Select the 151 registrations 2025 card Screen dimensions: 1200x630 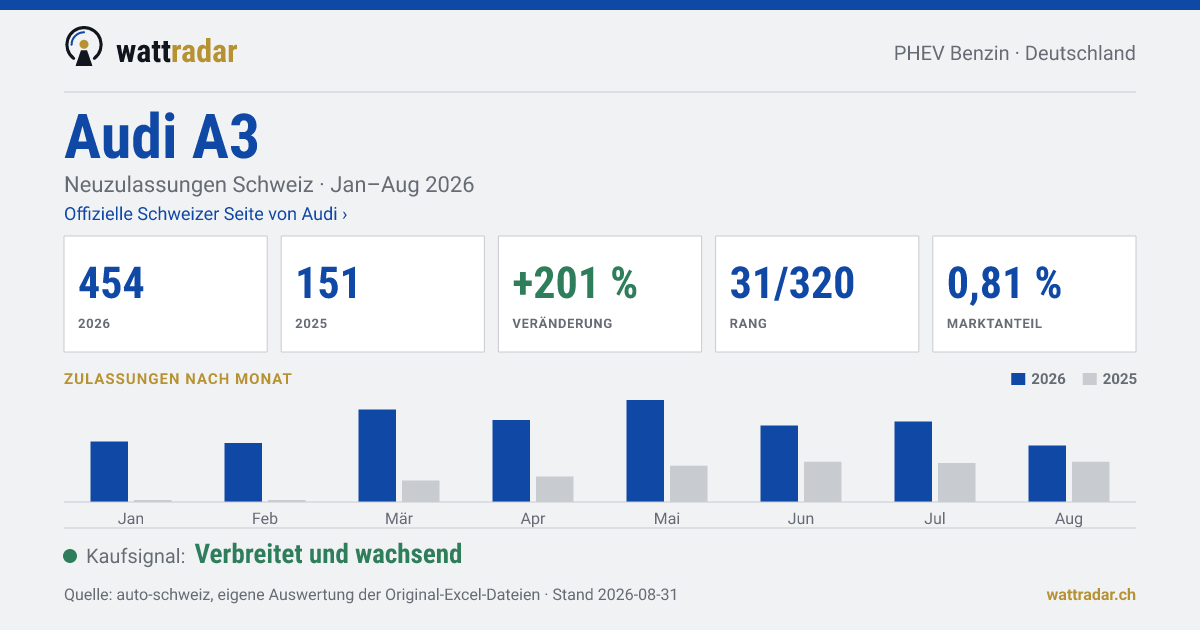[382, 294]
